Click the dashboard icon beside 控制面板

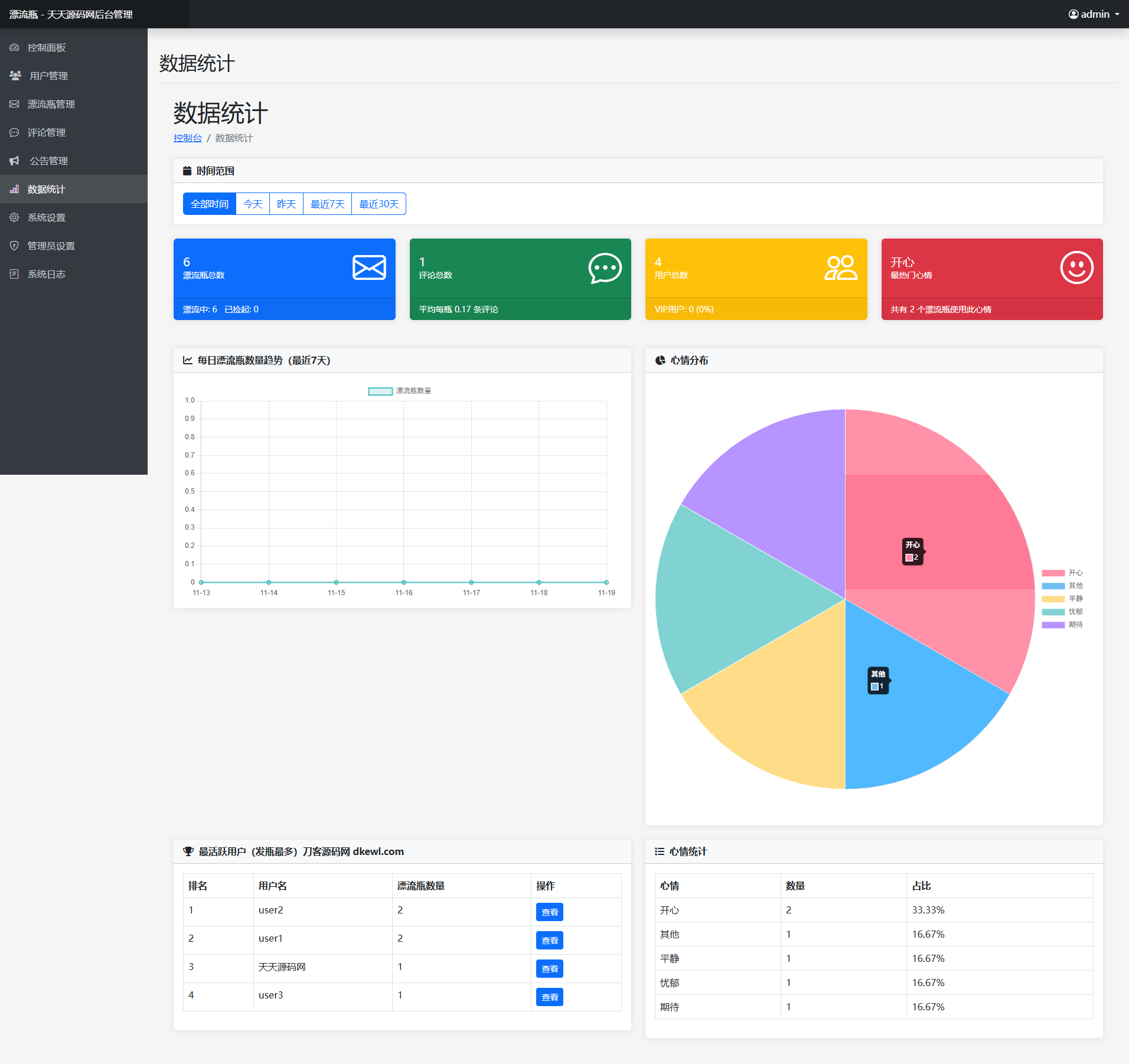[14, 47]
